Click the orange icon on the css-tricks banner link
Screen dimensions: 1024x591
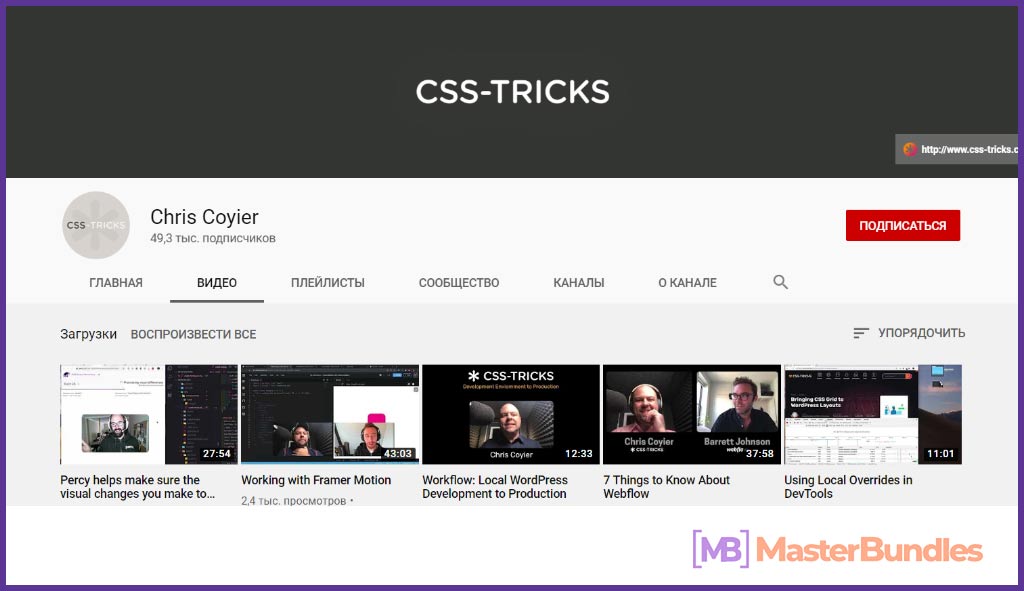tap(910, 150)
